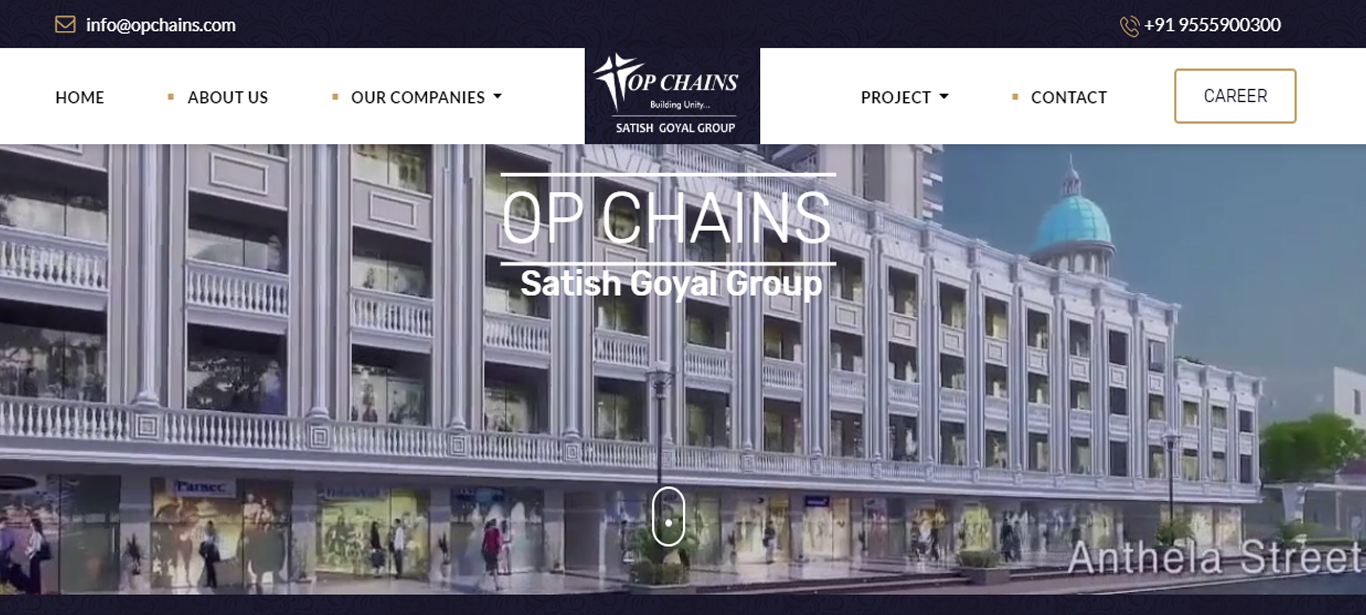Click the phone handset icon
Image resolution: width=1366 pixels, height=615 pixels.
point(1130,26)
